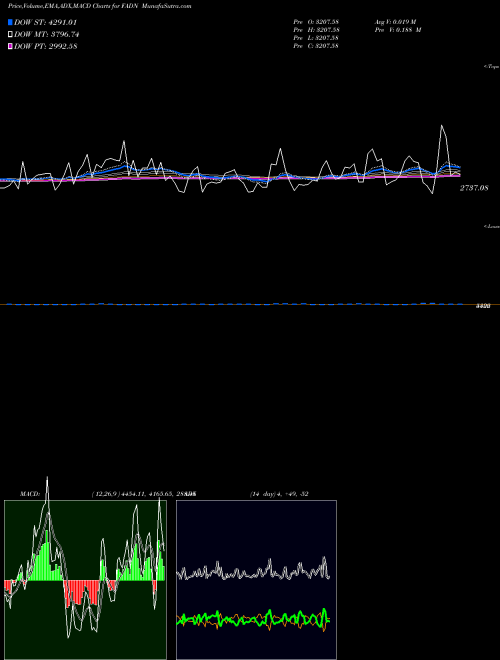Image resolution: width=500 pixels, height=660 pixels.
Task: Select the DOW PT: 2992.58 label
Action: (x=45, y=46)
